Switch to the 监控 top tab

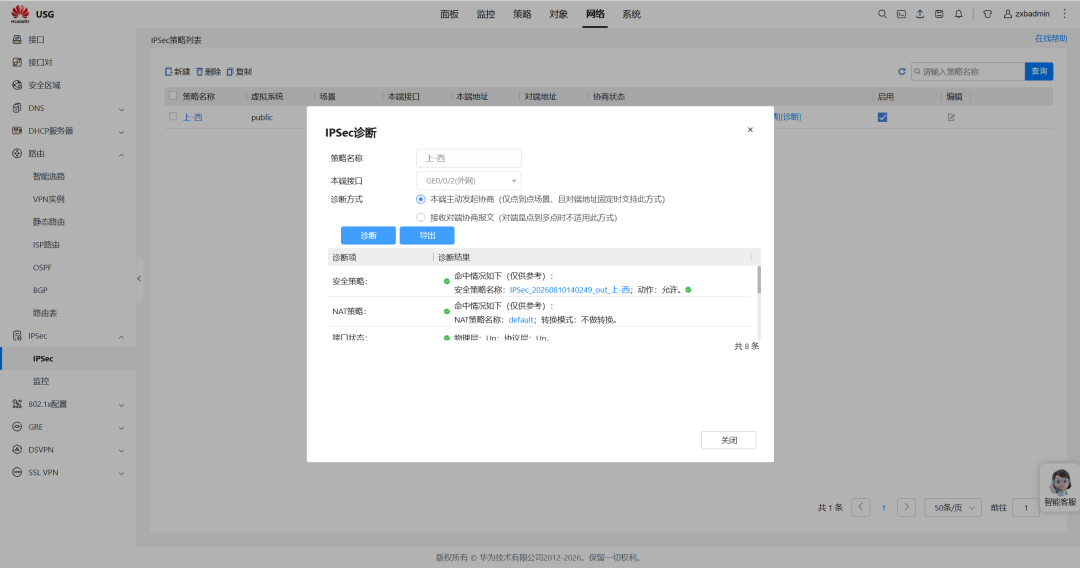pyautogui.click(x=486, y=14)
